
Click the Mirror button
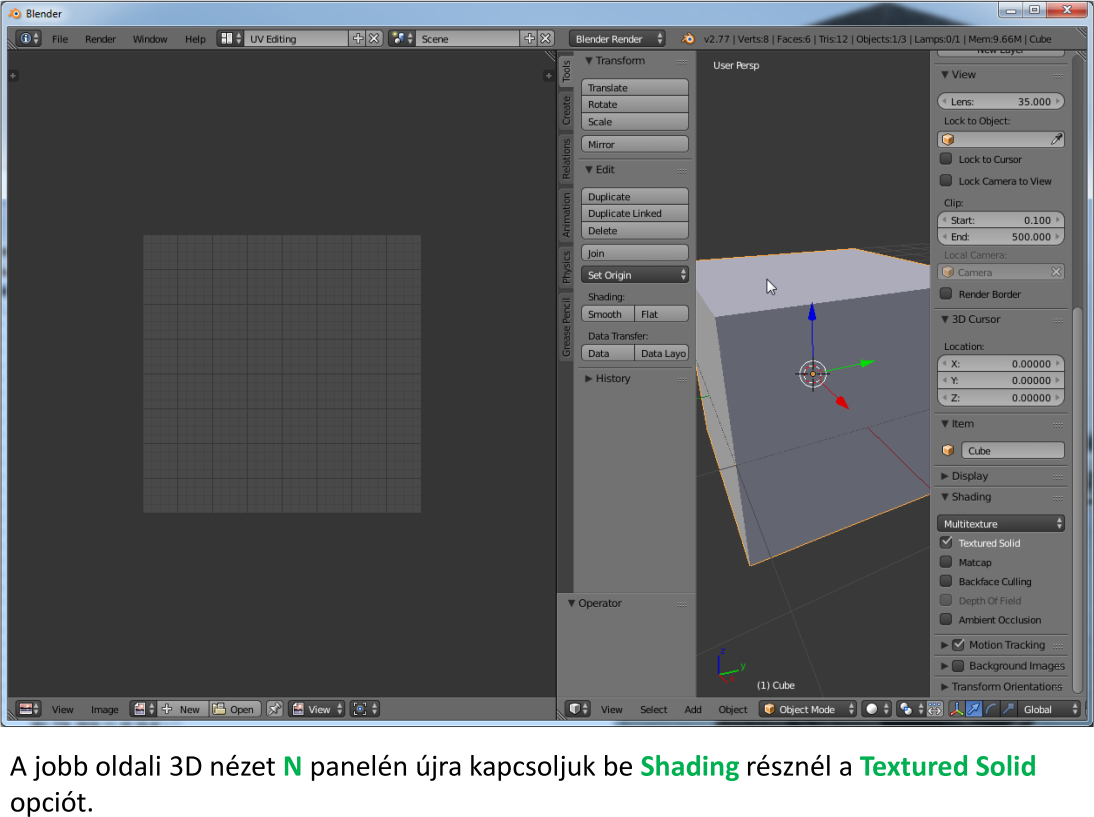635,144
